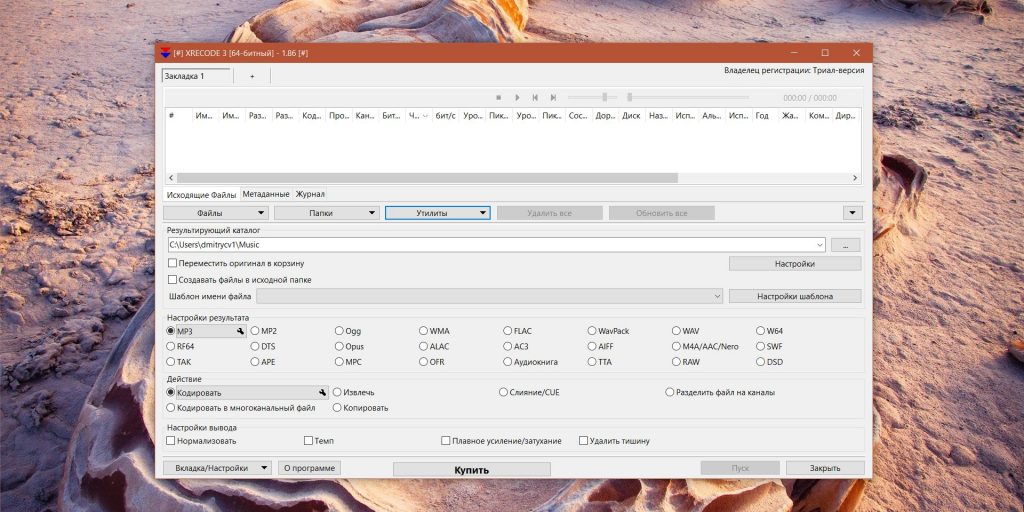Add a new bookmark tab with plus
This screenshot has height=512, width=1024.
[x=252, y=76]
